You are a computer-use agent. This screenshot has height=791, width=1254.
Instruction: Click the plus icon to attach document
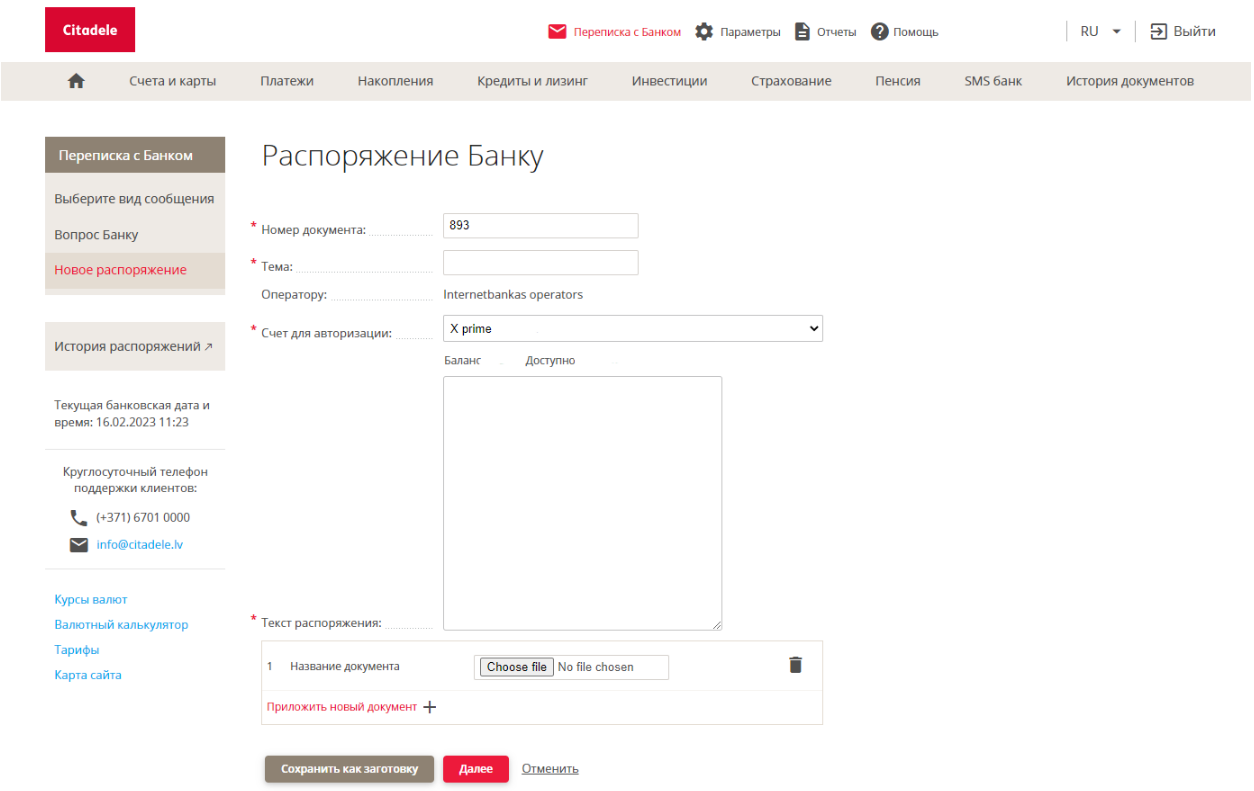(x=430, y=707)
